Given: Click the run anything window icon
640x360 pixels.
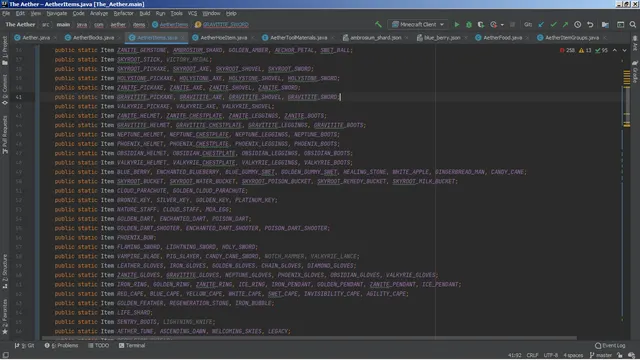Looking at the screenshot, I should click(x=620, y=24).
